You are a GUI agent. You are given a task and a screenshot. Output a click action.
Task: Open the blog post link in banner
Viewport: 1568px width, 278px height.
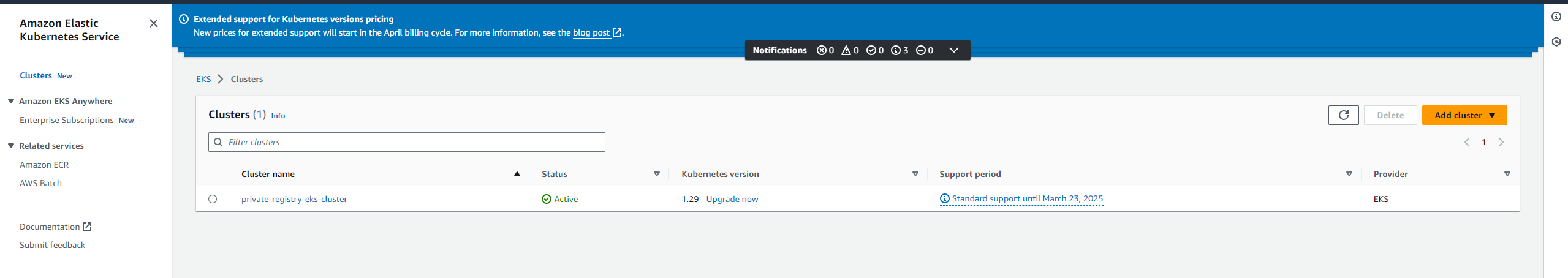(x=591, y=32)
